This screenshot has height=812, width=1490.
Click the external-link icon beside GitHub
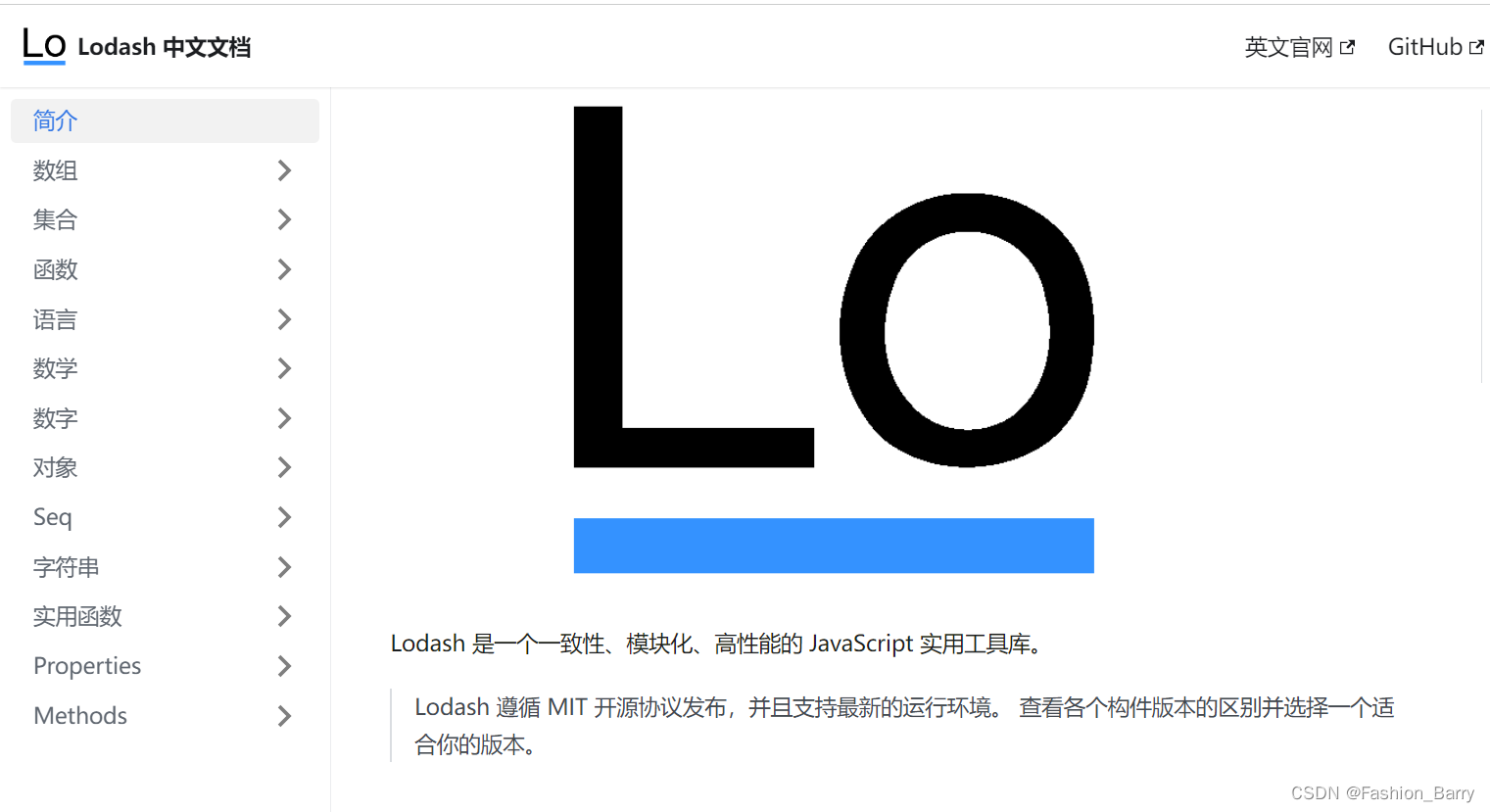coord(1476,47)
